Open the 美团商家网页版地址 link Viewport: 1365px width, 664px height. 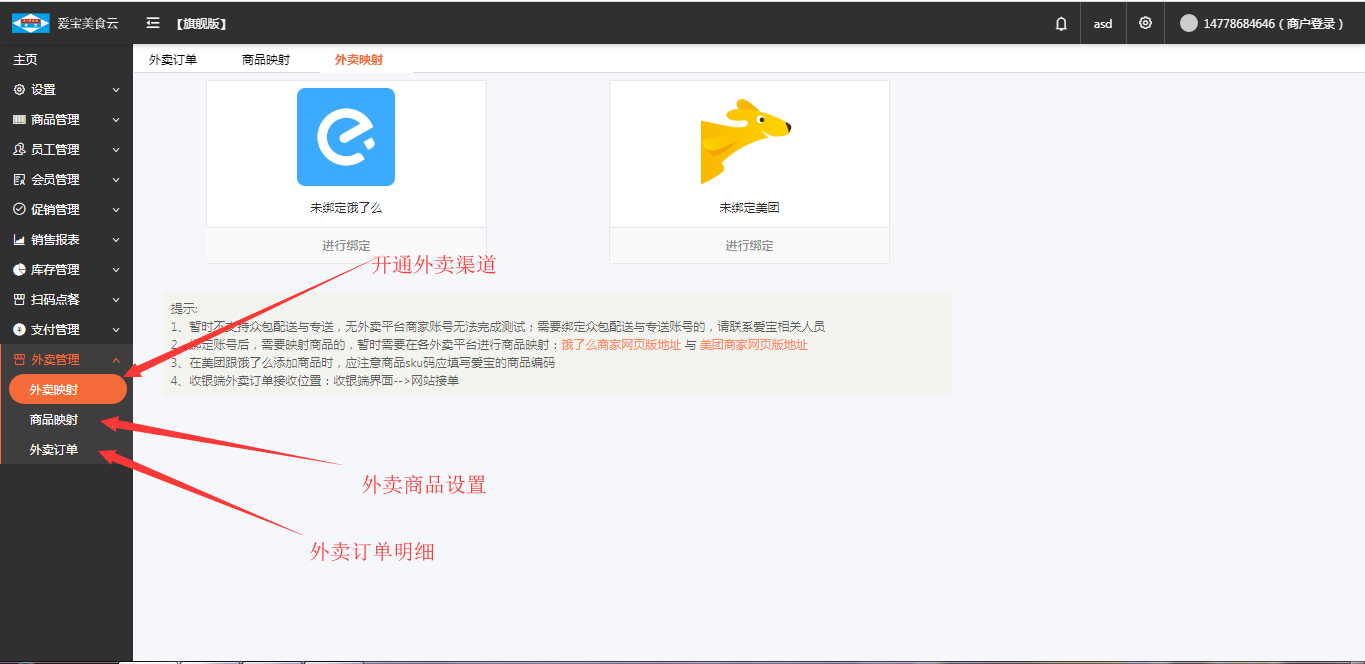[x=753, y=345]
